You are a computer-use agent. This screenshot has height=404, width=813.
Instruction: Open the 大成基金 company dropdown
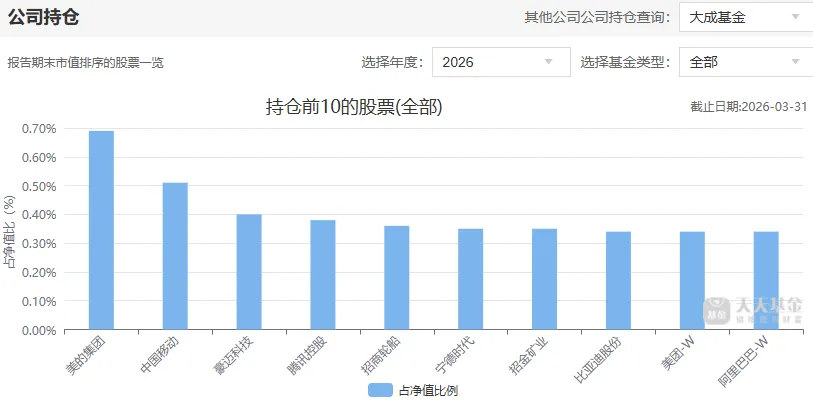point(746,18)
